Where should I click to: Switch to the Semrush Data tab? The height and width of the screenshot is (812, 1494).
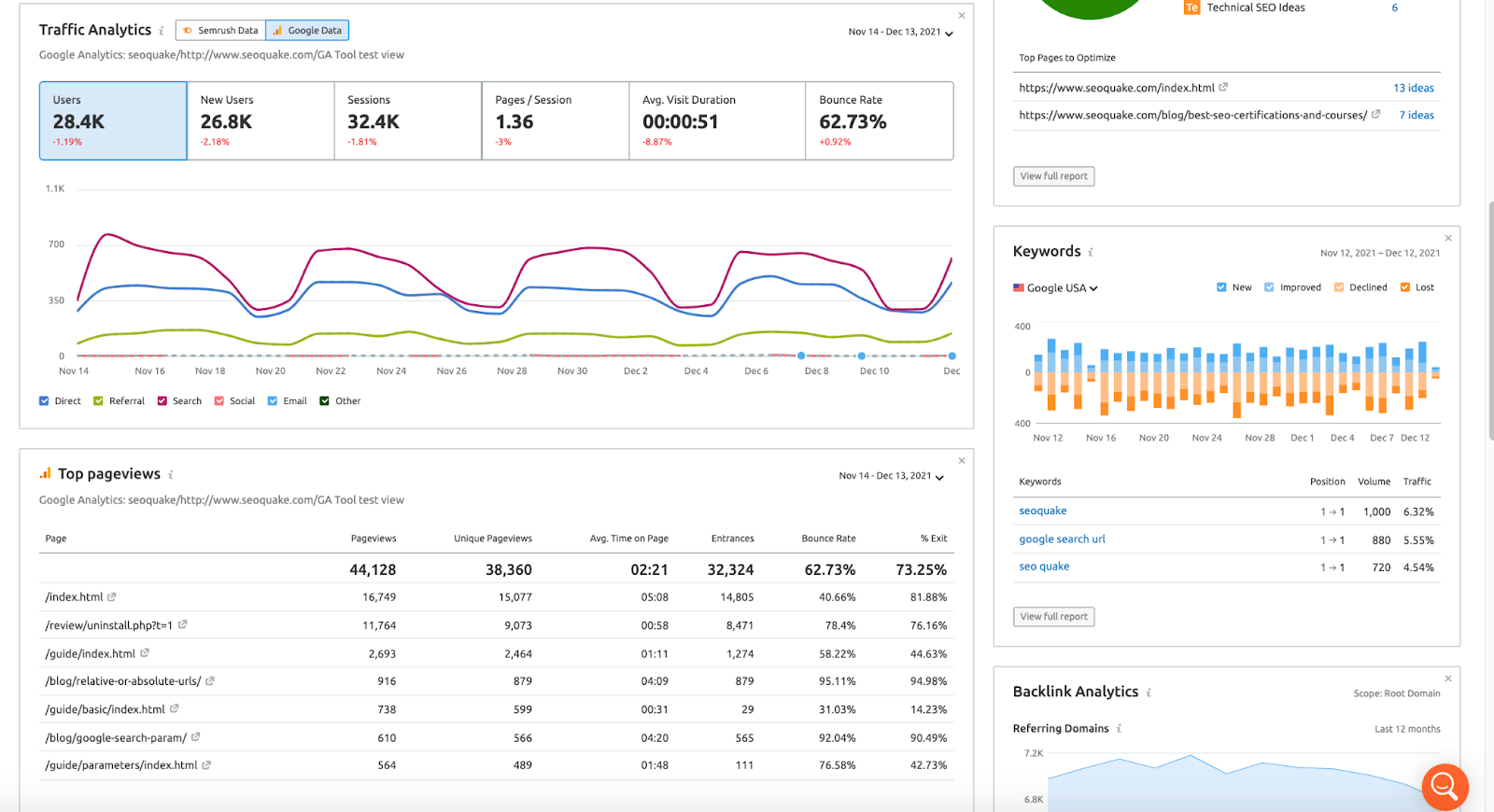[x=220, y=31]
